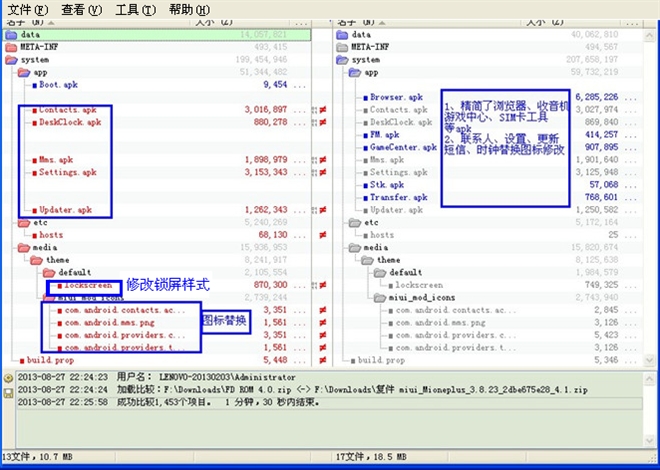Collapse the miui_mod_icons folder in right pane
The height and width of the screenshot is (470, 660).
coord(380,298)
